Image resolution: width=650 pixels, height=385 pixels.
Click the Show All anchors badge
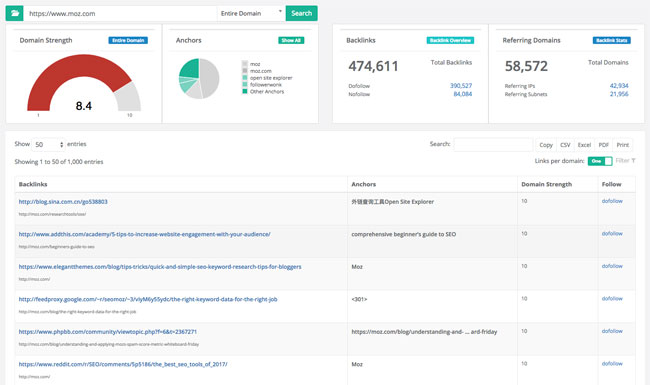click(x=291, y=40)
